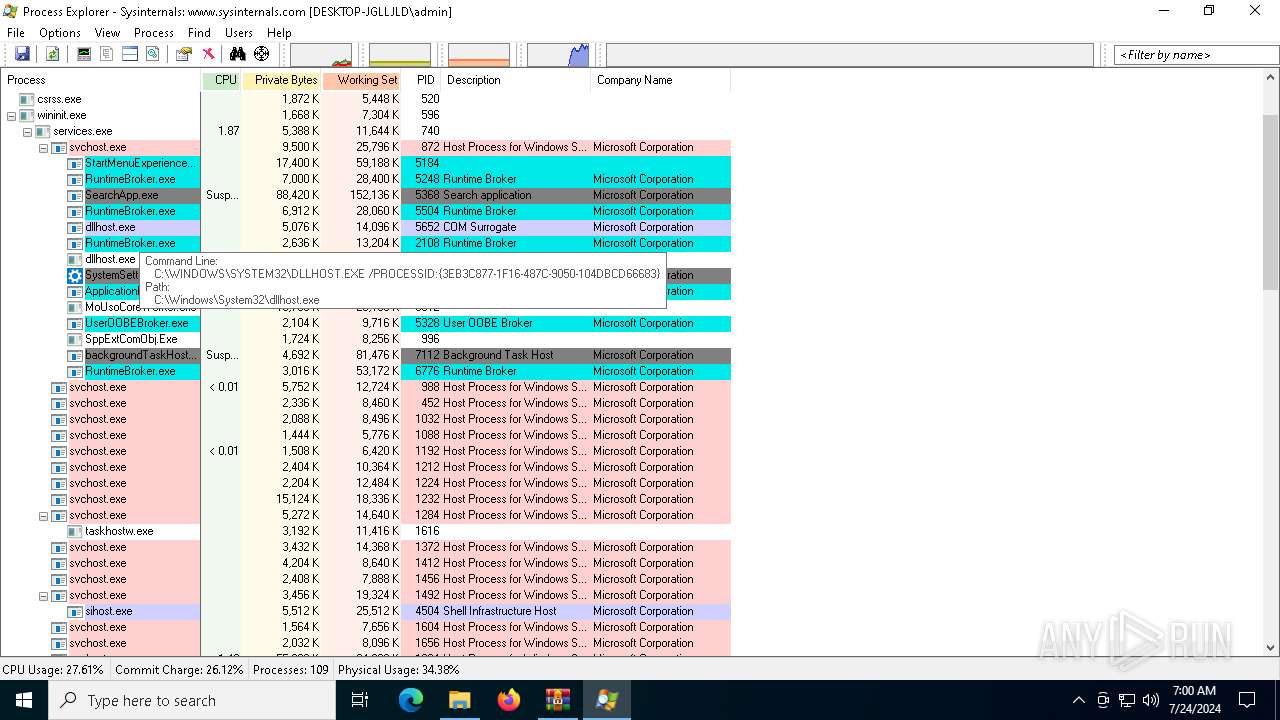The height and width of the screenshot is (720, 1280).
Task: Open the volume tray icon
Action: click(x=1151, y=700)
